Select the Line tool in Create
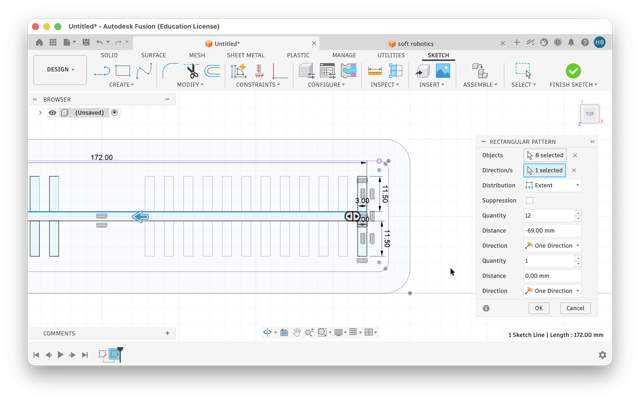Viewport: 640px width, 402px height. 102,71
